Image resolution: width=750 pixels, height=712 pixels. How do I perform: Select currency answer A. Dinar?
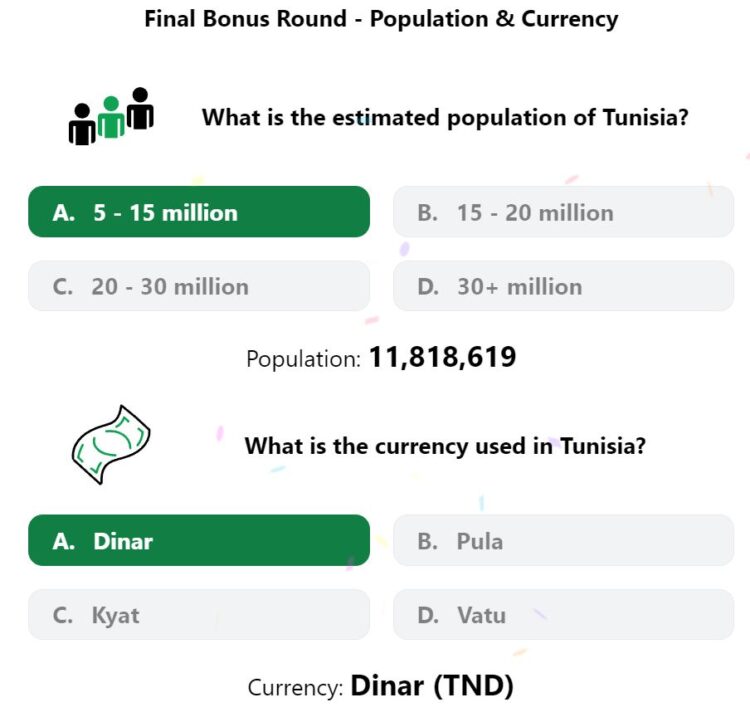(x=199, y=540)
